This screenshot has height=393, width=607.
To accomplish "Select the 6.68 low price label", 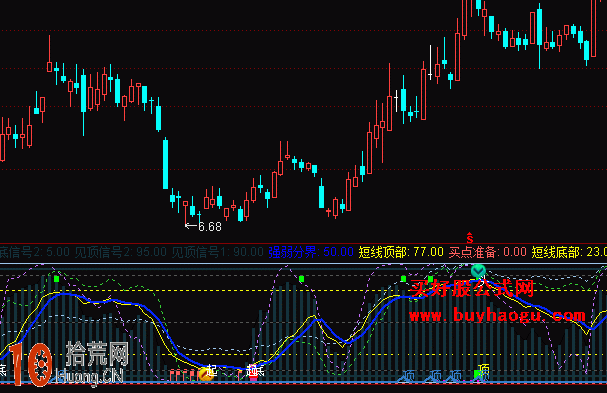I will click(209, 227).
